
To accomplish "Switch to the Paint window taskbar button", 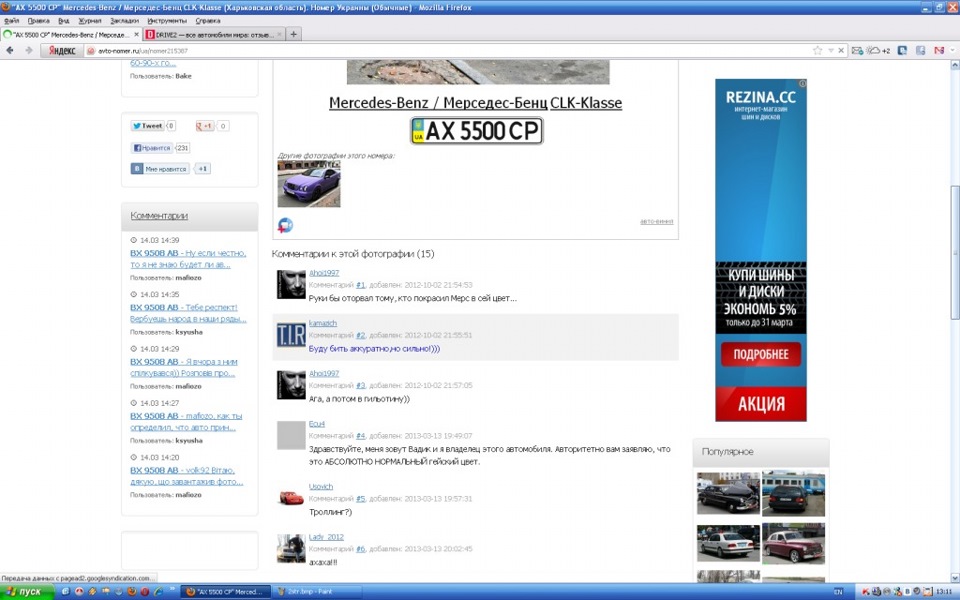I will (316, 591).
